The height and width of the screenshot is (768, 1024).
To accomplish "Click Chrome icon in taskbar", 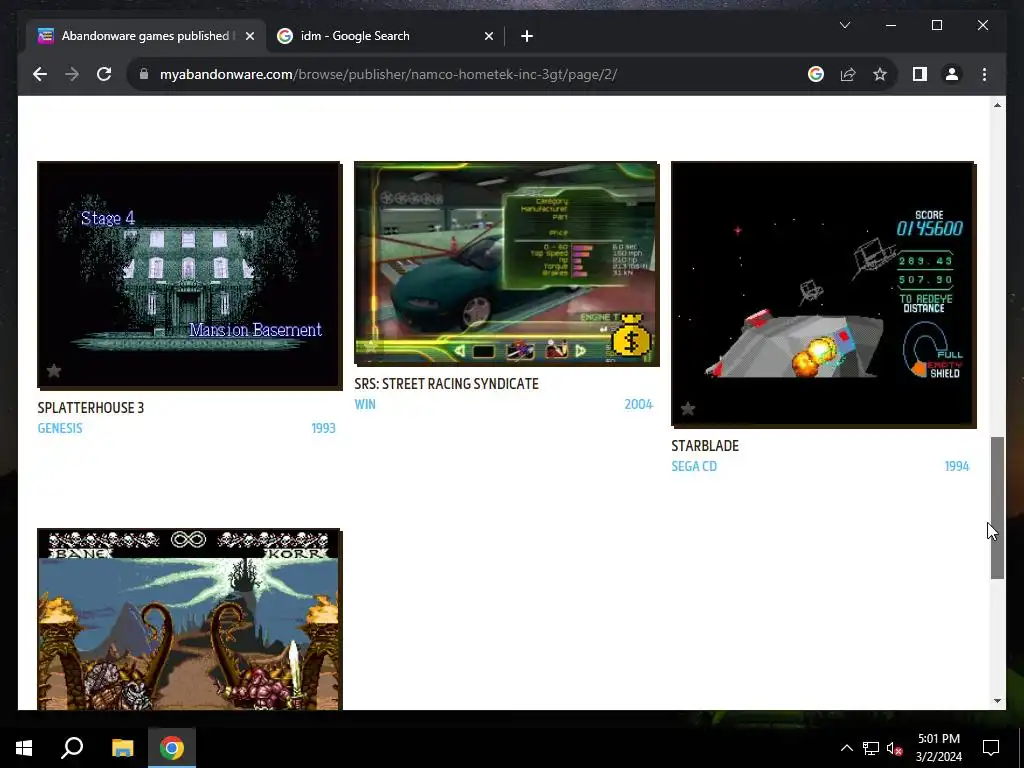I will tap(172, 748).
